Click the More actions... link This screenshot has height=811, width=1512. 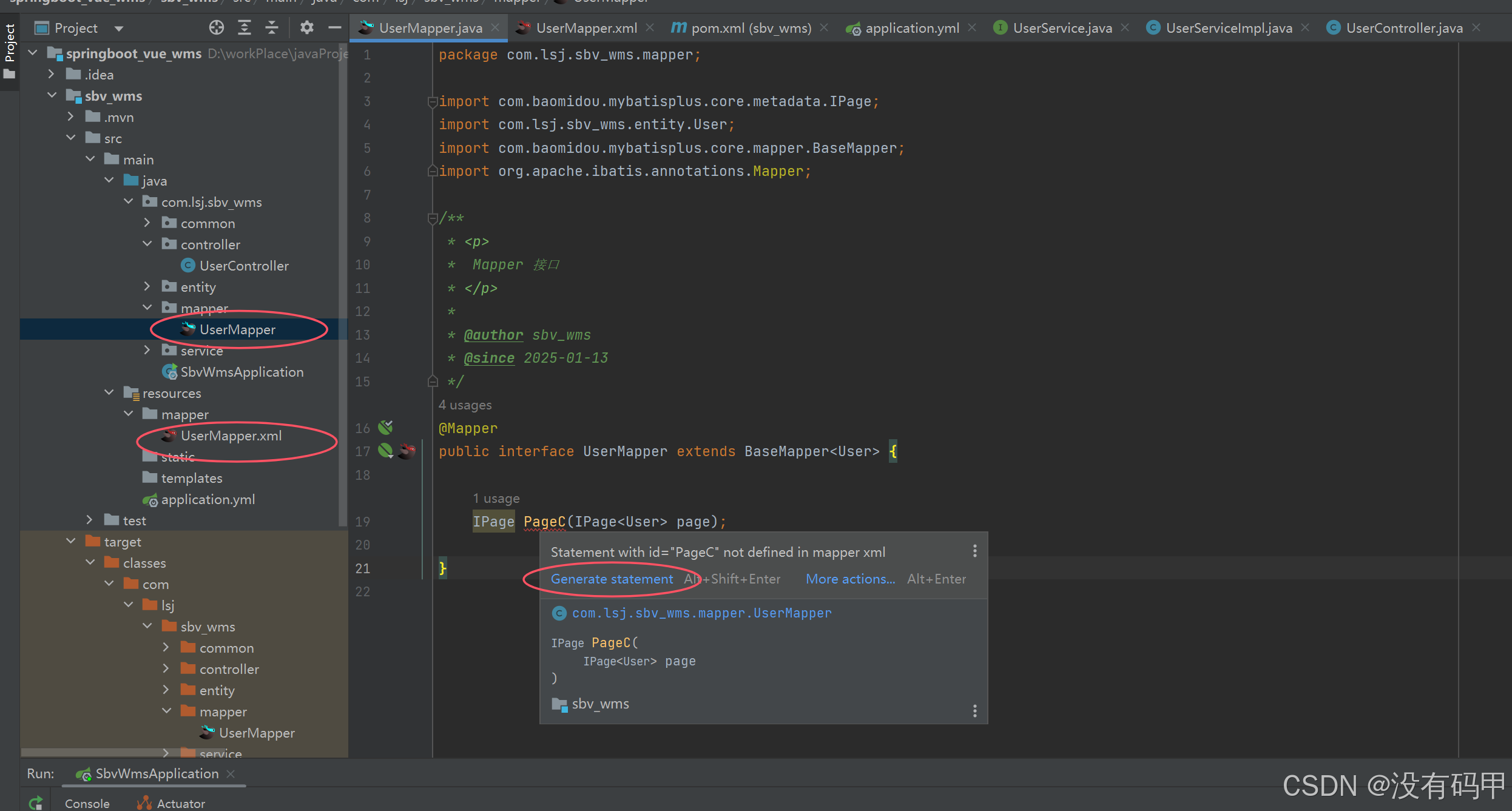pyautogui.click(x=849, y=579)
